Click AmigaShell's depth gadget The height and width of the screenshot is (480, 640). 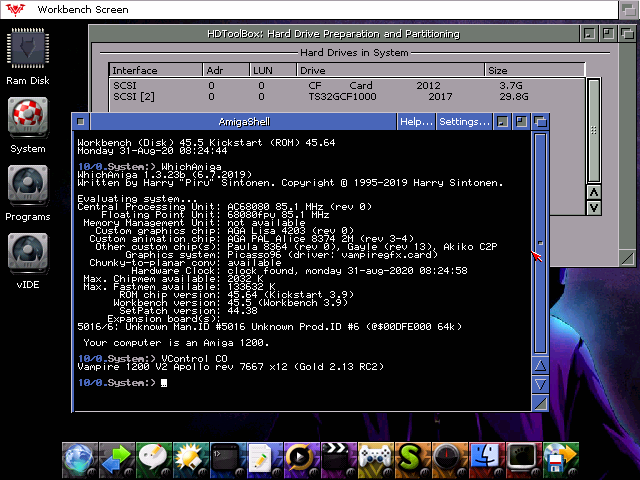click(x=540, y=122)
